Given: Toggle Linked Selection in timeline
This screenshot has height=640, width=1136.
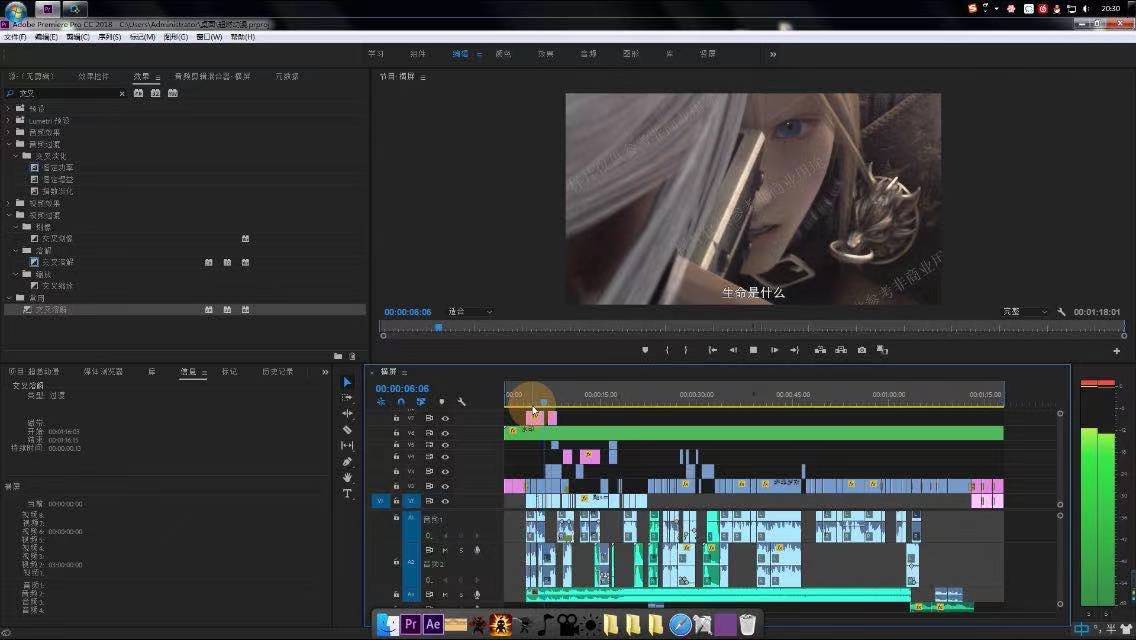Looking at the screenshot, I should 421,402.
